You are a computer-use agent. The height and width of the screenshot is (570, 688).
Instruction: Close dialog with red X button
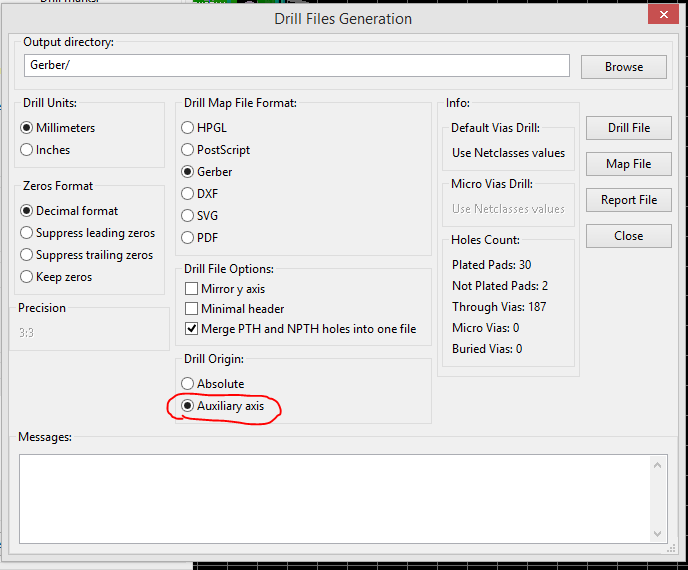[663, 14]
